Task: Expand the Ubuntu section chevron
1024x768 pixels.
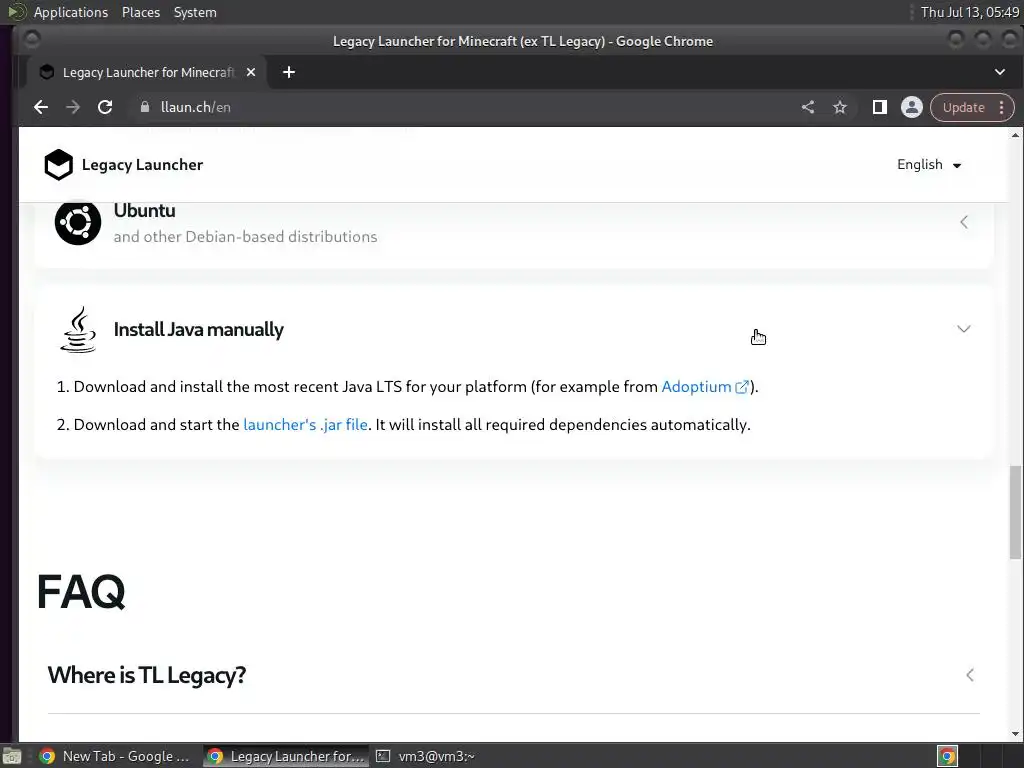Action: point(964,222)
